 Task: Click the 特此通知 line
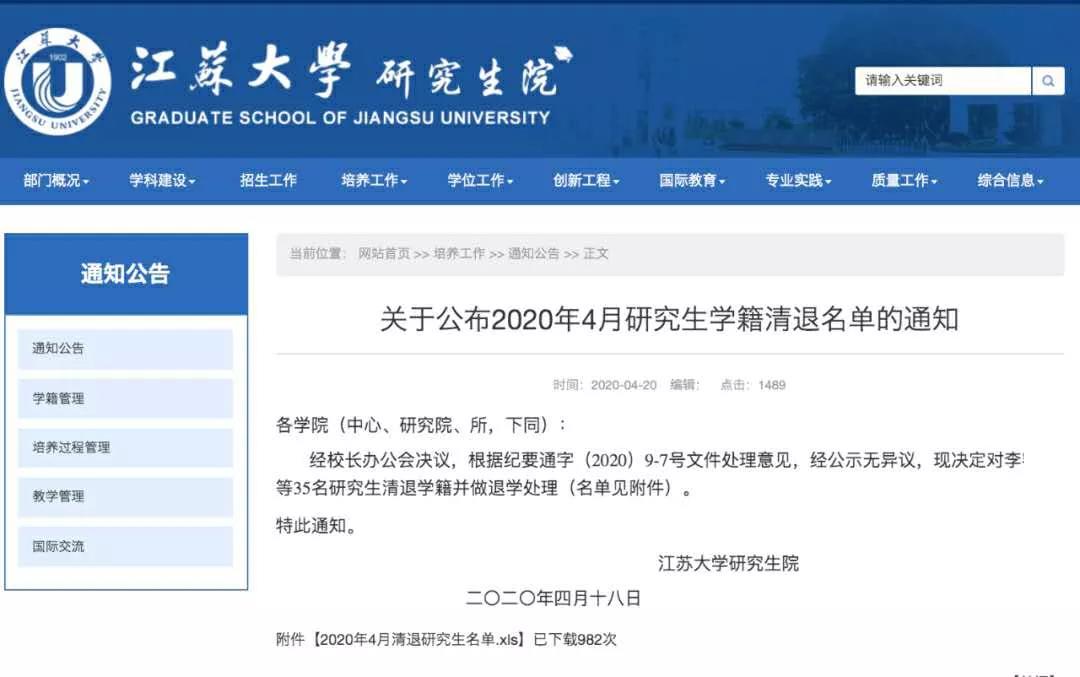(316, 525)
